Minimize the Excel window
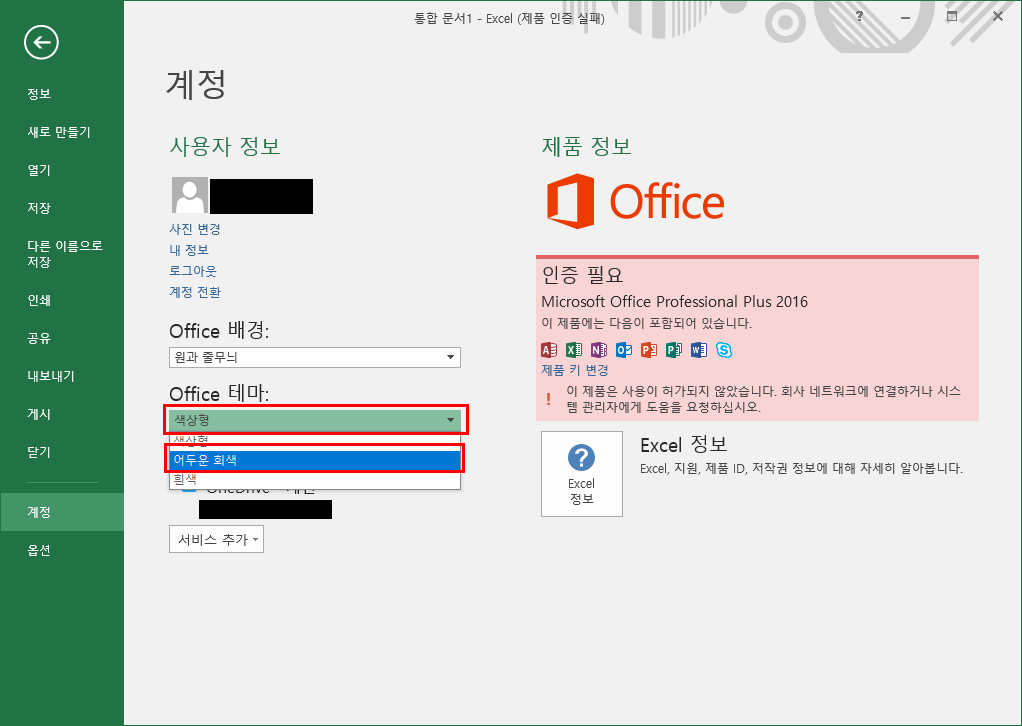1022x726 pixels. 905,17
